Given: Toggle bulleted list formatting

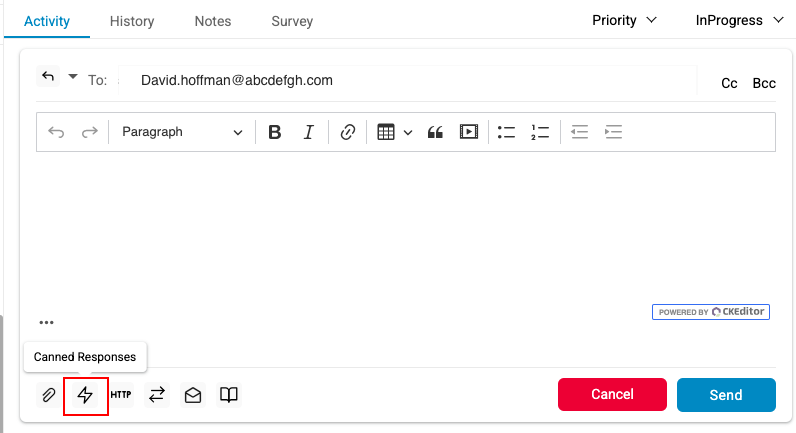Looking at the screenshot, I should 506,132.
